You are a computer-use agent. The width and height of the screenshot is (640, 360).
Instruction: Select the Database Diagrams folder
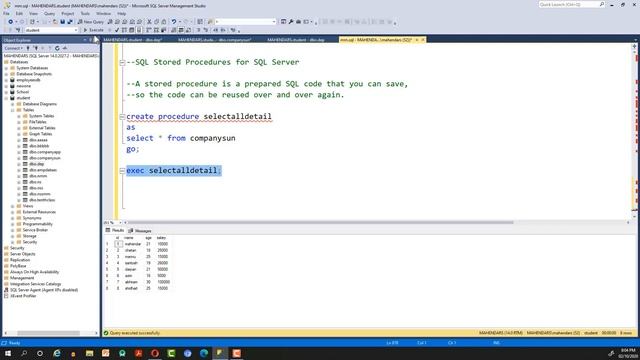pyautogui.click(x=40, y=104)
